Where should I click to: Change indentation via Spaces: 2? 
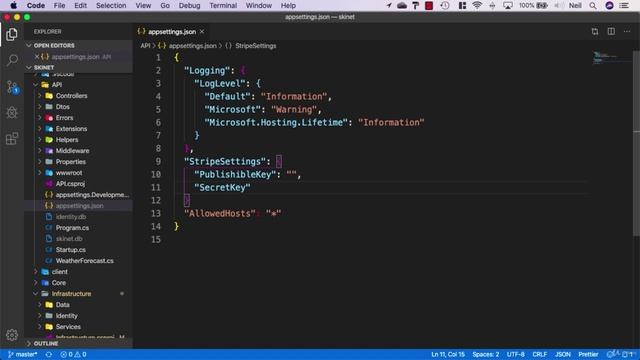point(485,354)
